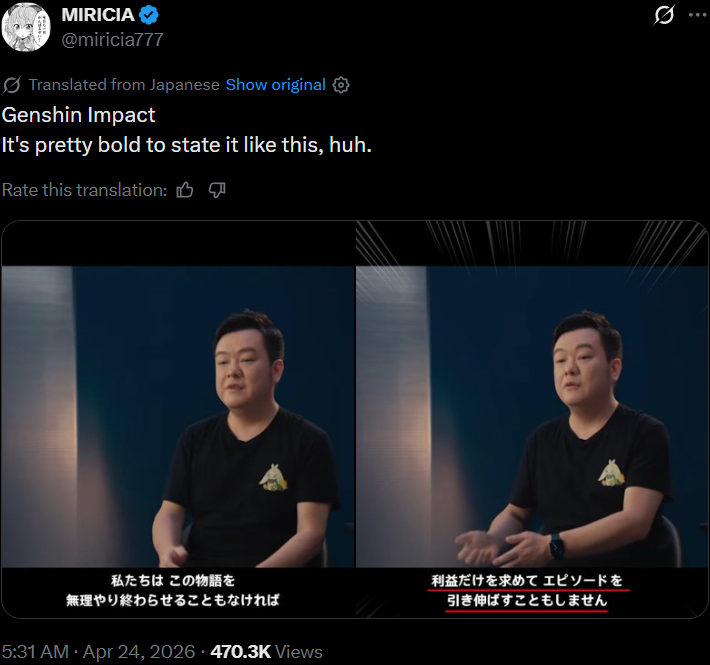Open the left video screenshot image
Viewport: 710px width, 665px height.
pyautogui.click(x=178, y=419)
